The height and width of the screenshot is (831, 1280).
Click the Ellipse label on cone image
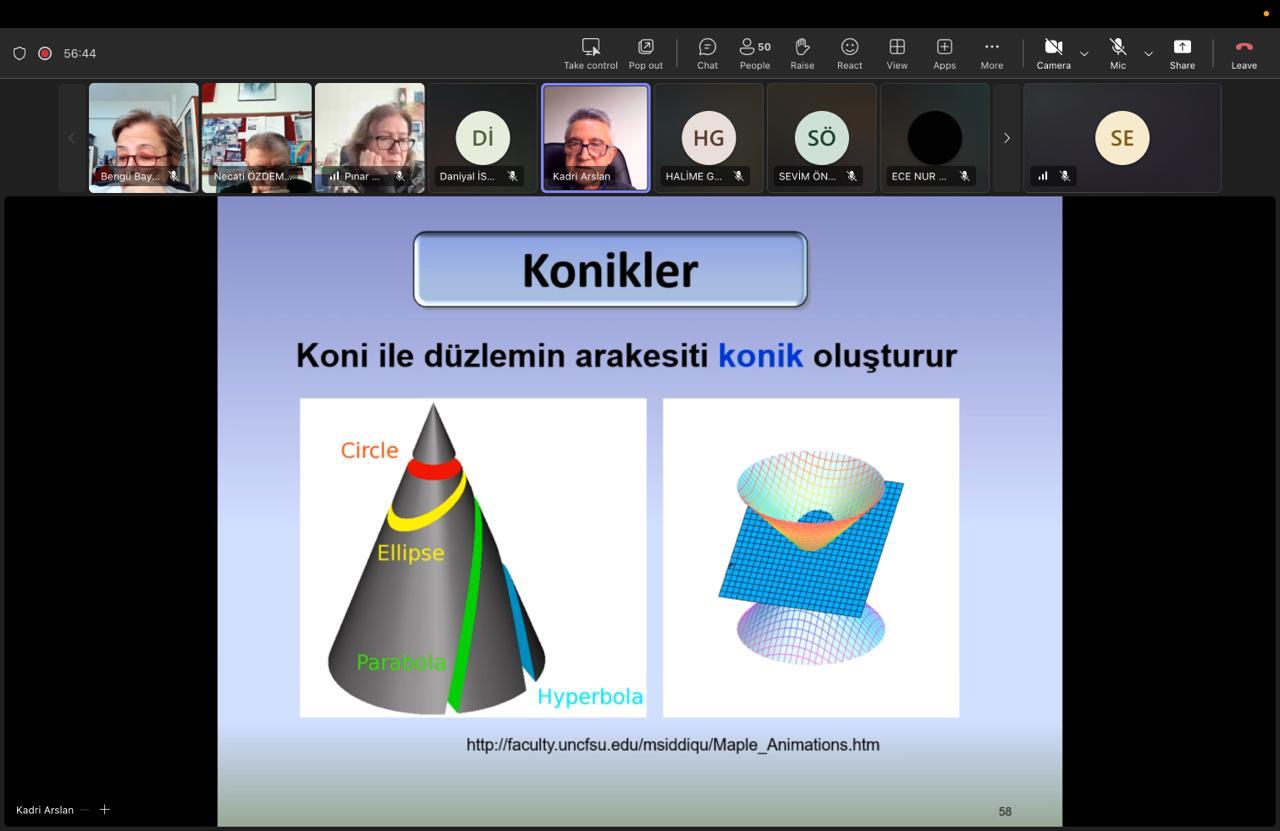[x=410, y=552]
